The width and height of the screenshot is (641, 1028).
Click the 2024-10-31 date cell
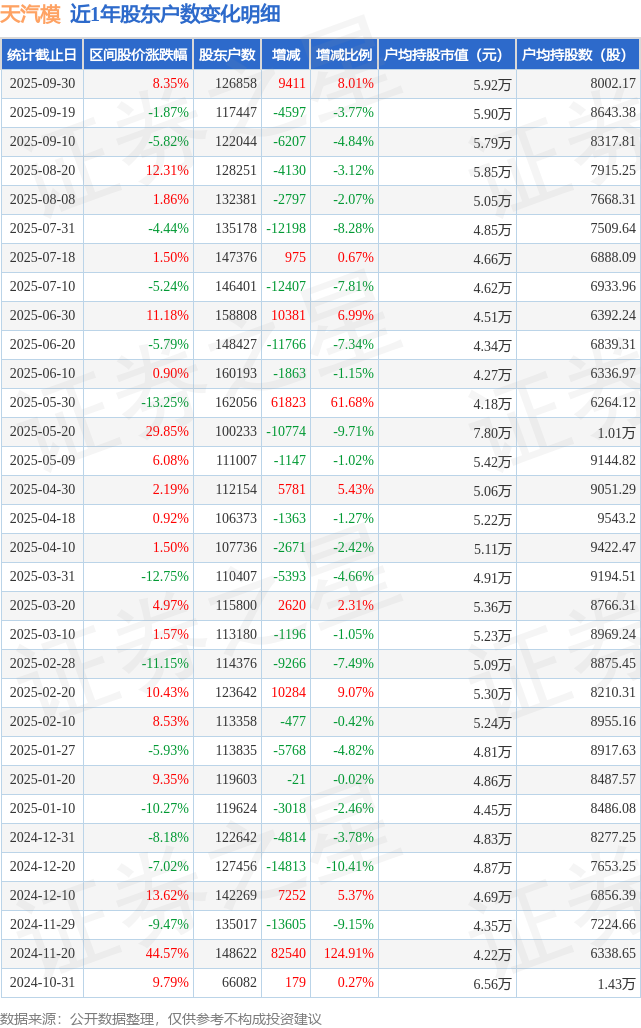tap(42, 982)
